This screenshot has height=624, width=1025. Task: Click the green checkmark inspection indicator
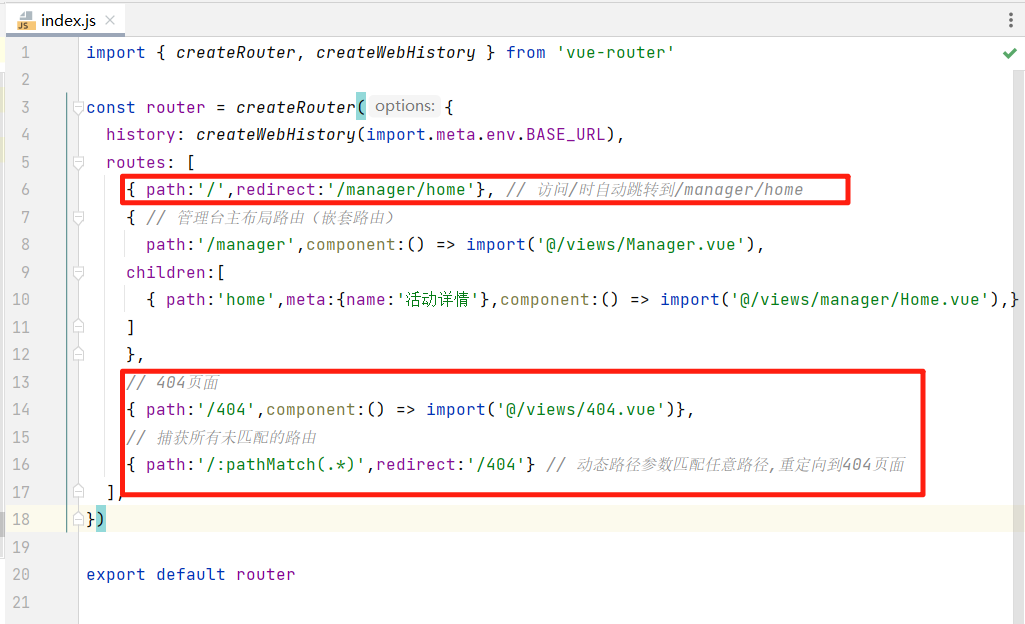(x=1010, y=53)
